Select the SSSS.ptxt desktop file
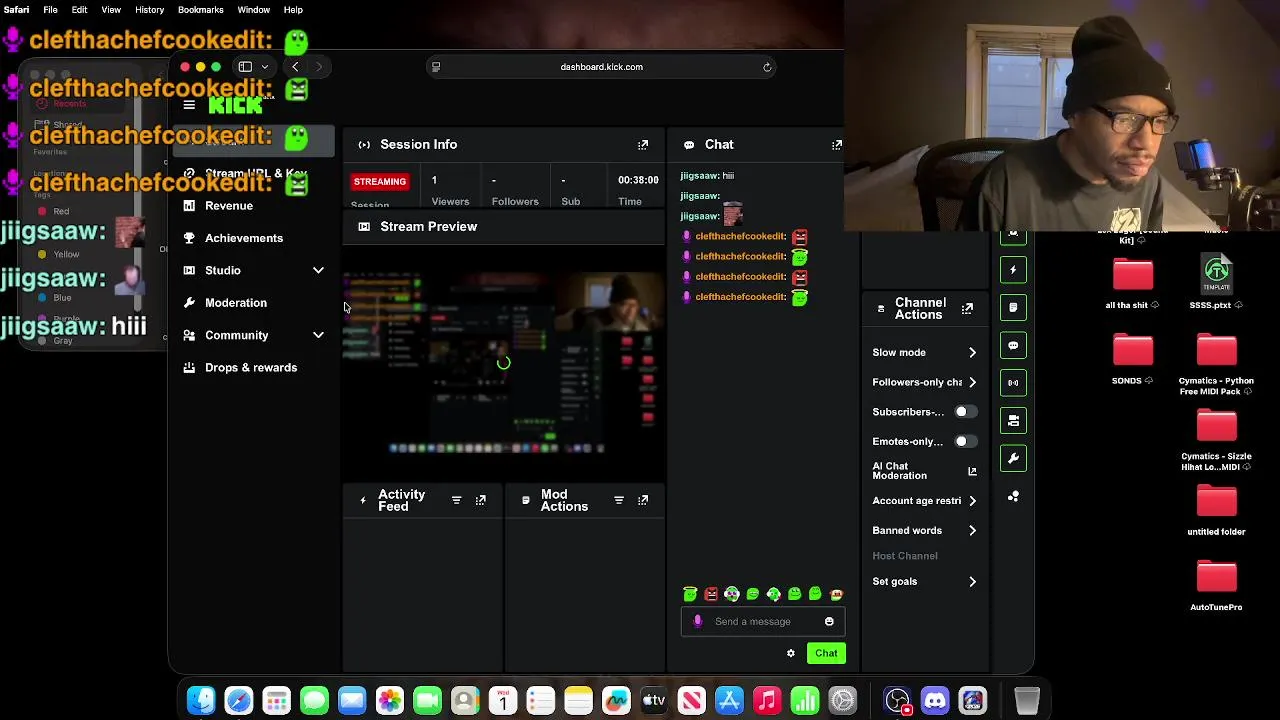The width and height of the screenshot is (1280, 720). point(1216,282)
